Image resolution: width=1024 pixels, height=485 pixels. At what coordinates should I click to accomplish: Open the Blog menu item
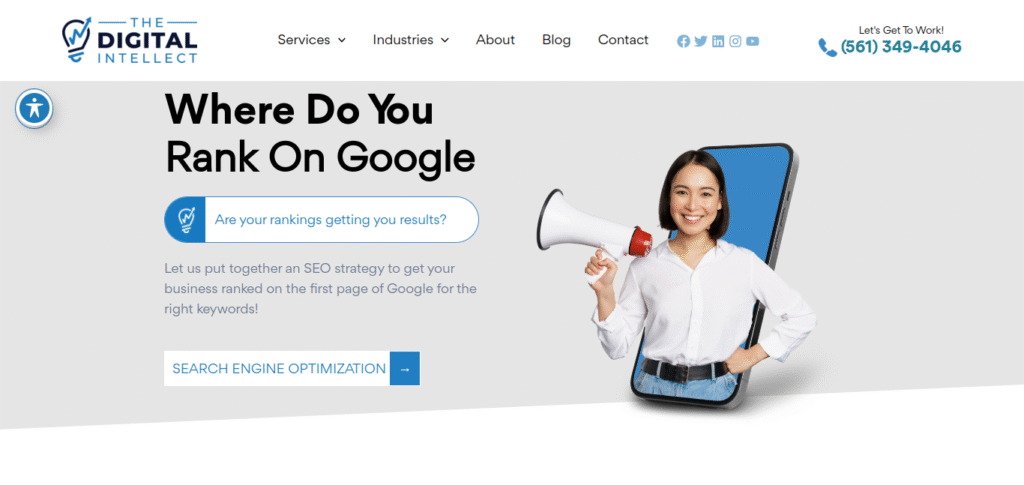point(556,40)
